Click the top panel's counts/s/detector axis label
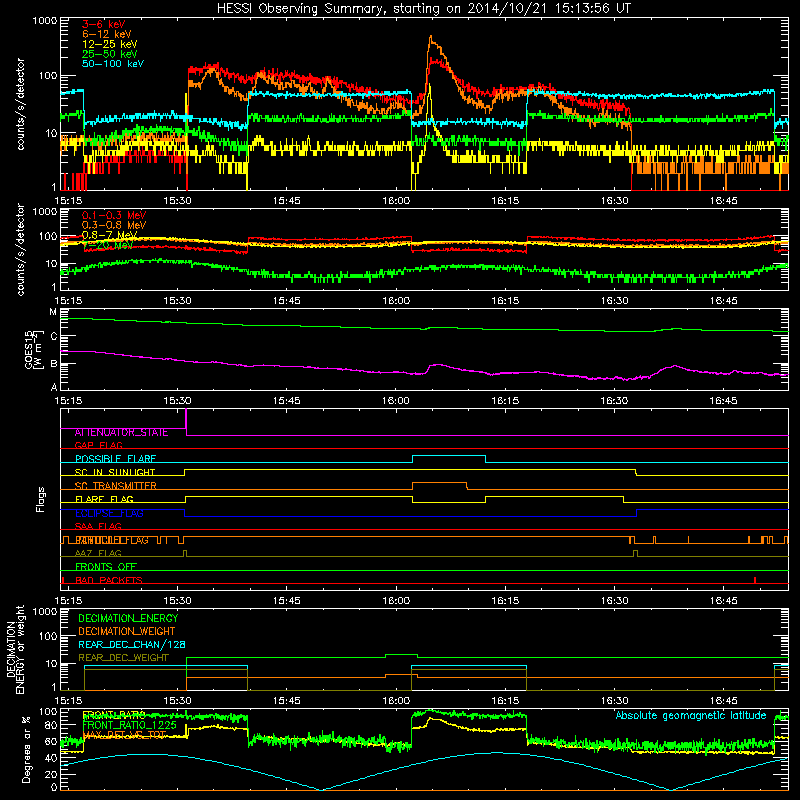The height and width of the screenshot is (800, 800). pos(20,104)
